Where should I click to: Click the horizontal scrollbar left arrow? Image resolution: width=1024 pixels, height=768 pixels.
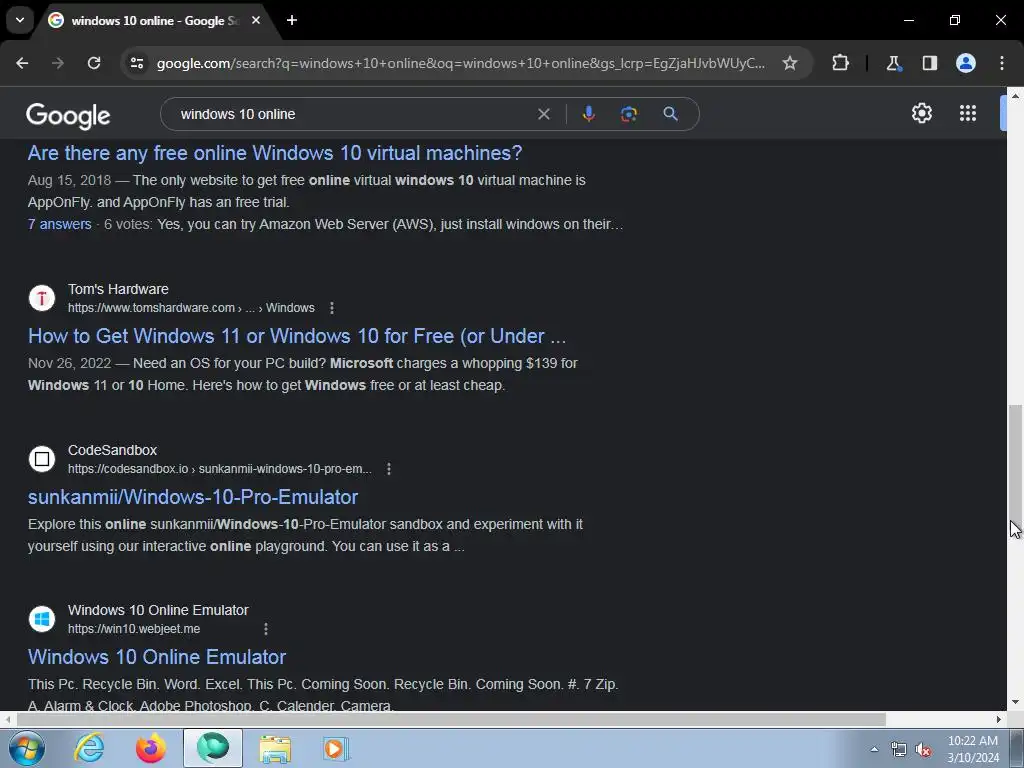(x=7, y=719)
